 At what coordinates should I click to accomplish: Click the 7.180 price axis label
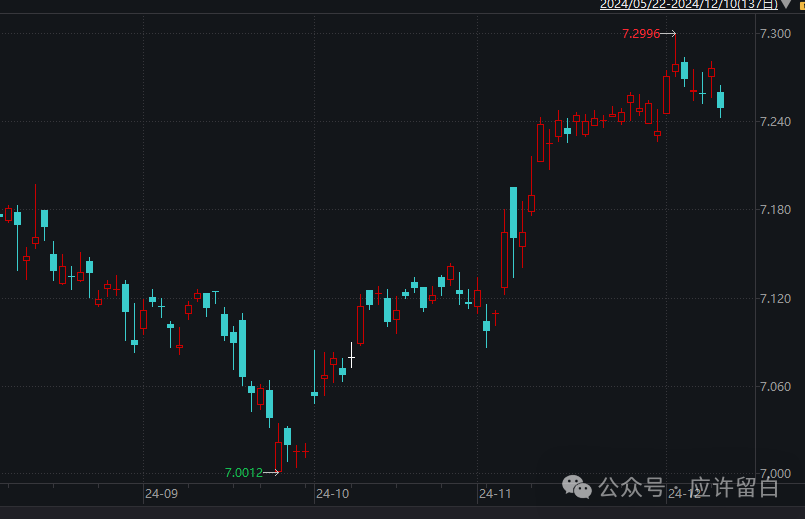click(x=776, y=210)
